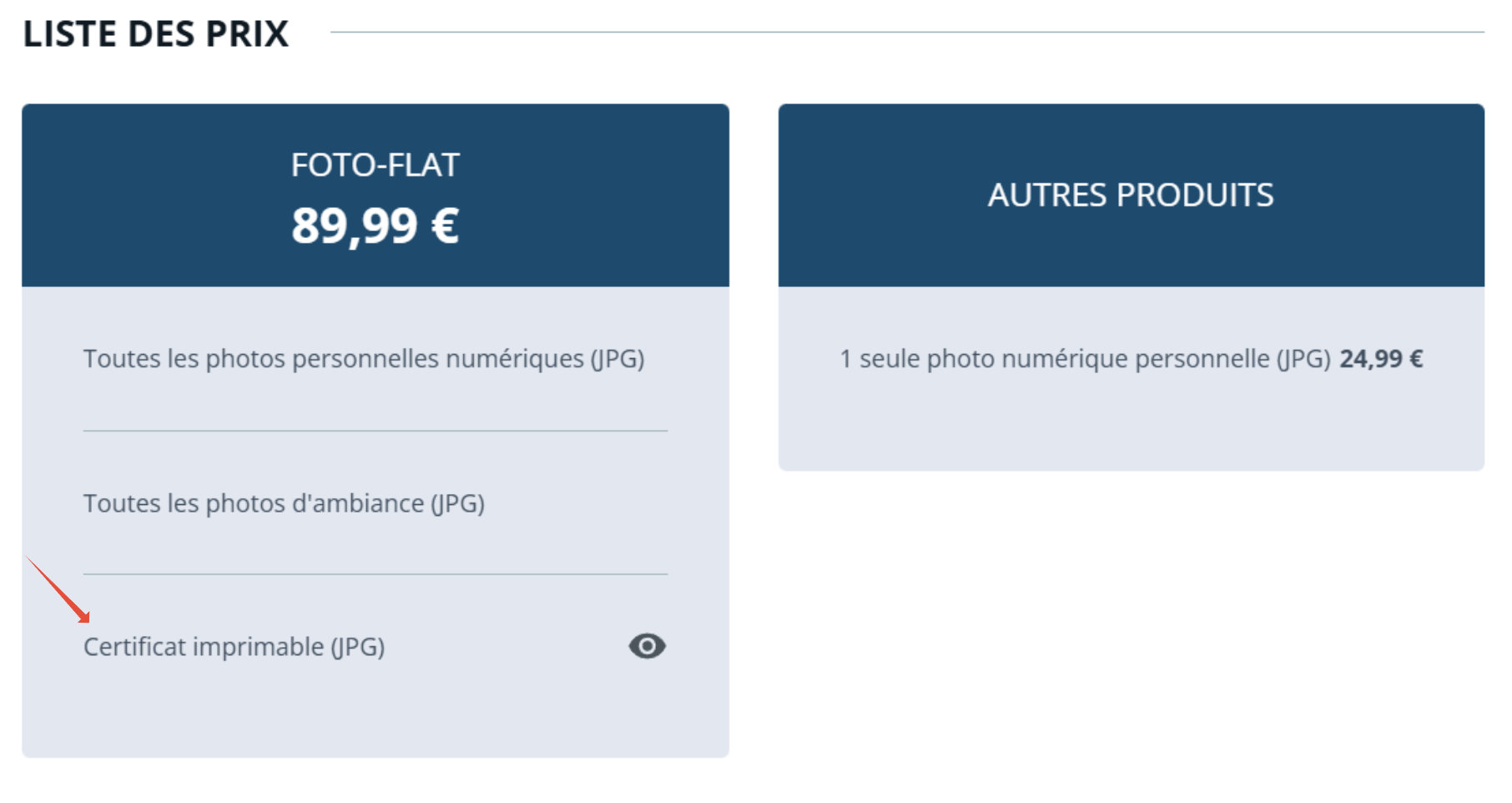
Task: Click the 89,99 € price text
Action: (375, 225)
